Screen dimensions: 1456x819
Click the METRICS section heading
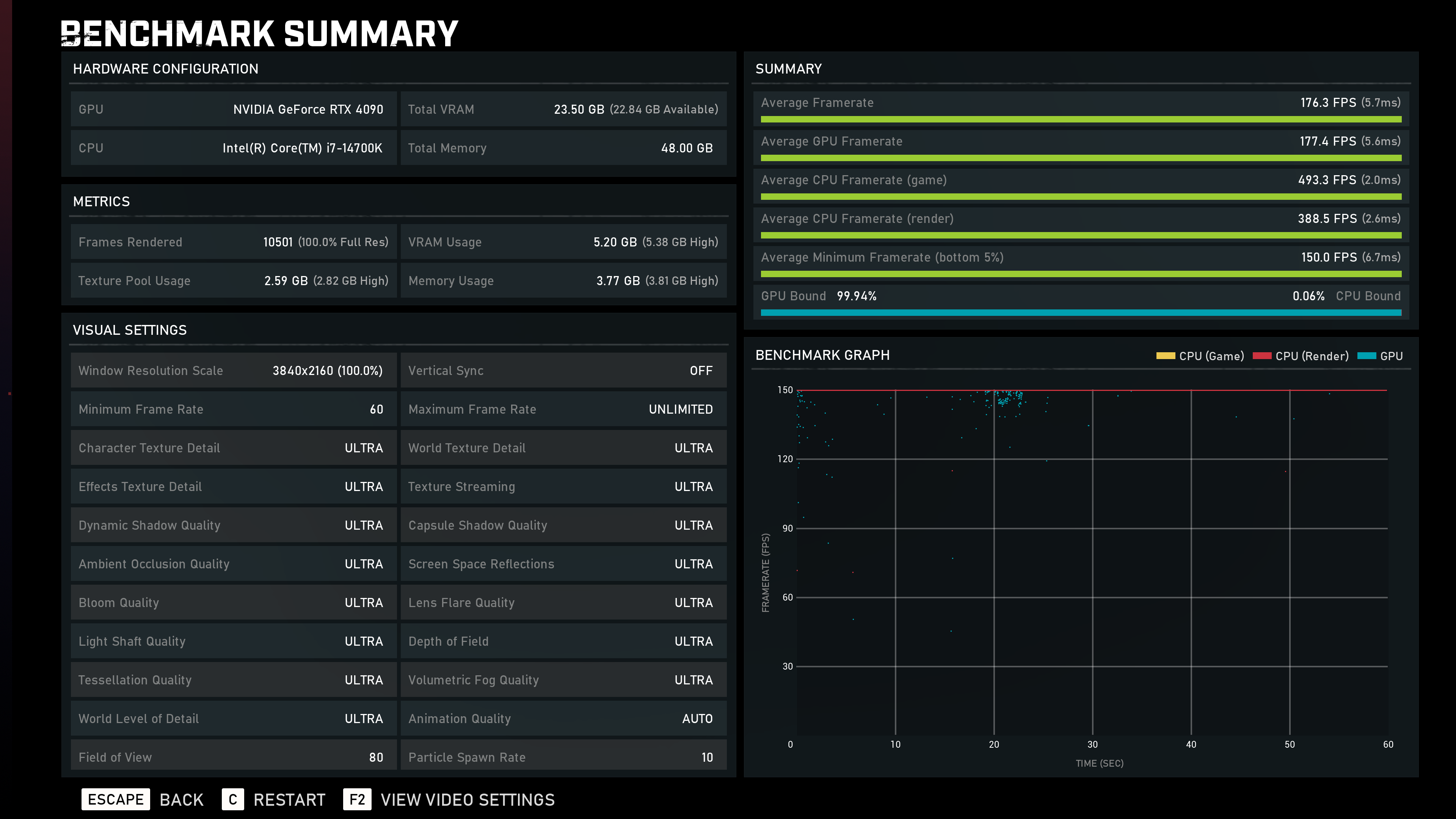(101, 201)
